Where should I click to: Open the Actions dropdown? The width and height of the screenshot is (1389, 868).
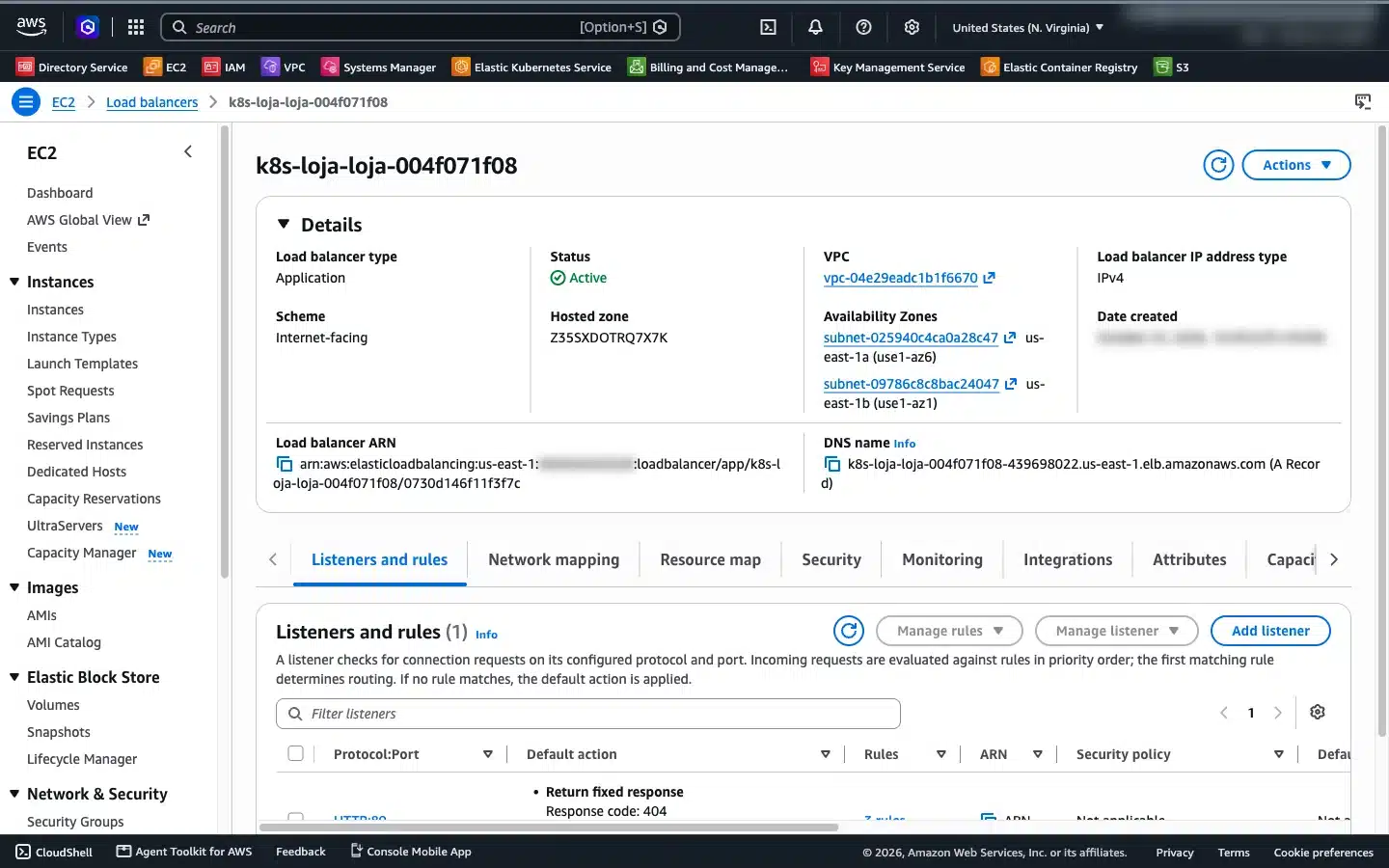(x=1296, y=165)
